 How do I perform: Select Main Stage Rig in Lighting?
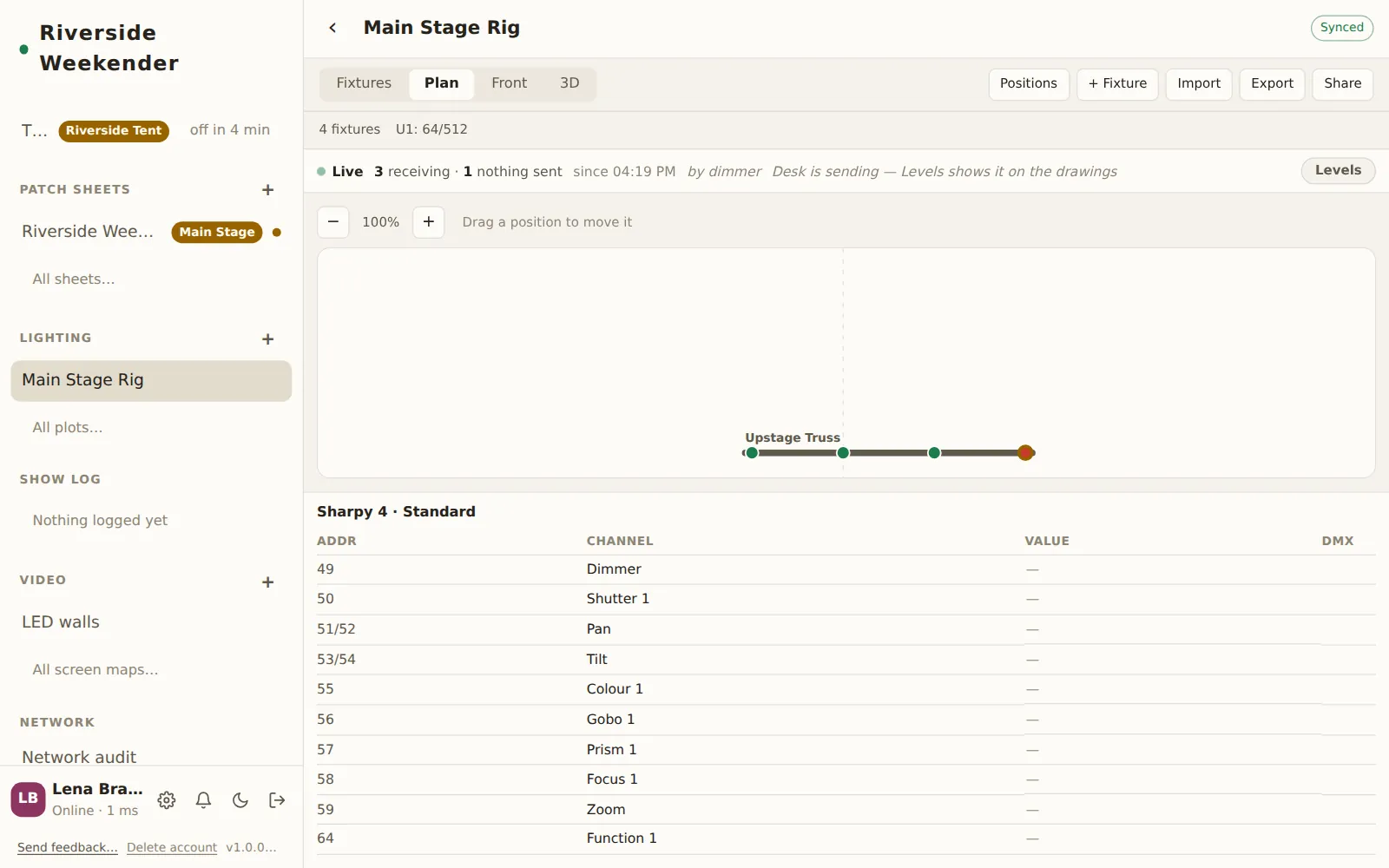[151, 381]
